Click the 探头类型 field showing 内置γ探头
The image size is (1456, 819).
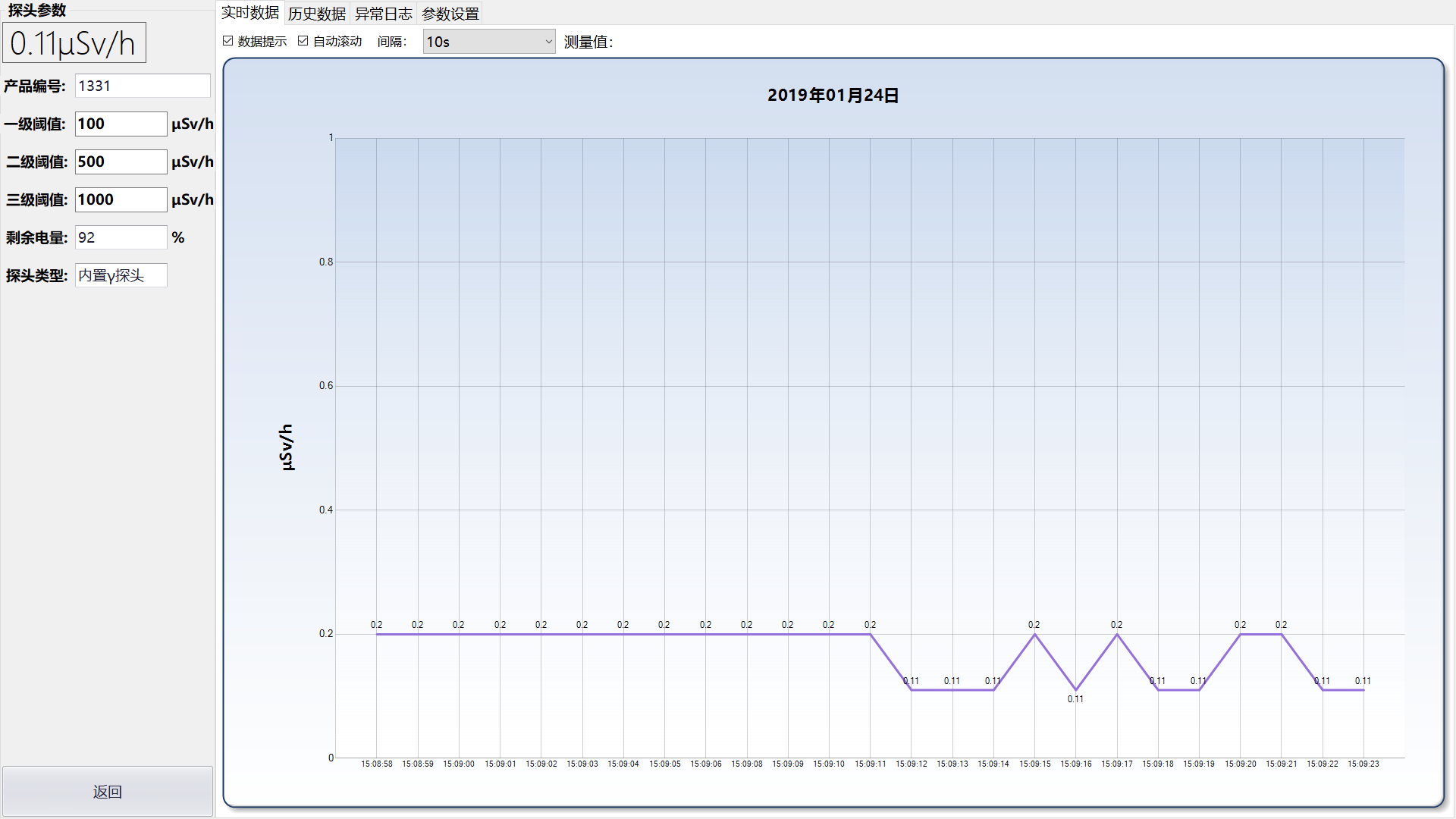pyautogui.click(x=121, y=275)
